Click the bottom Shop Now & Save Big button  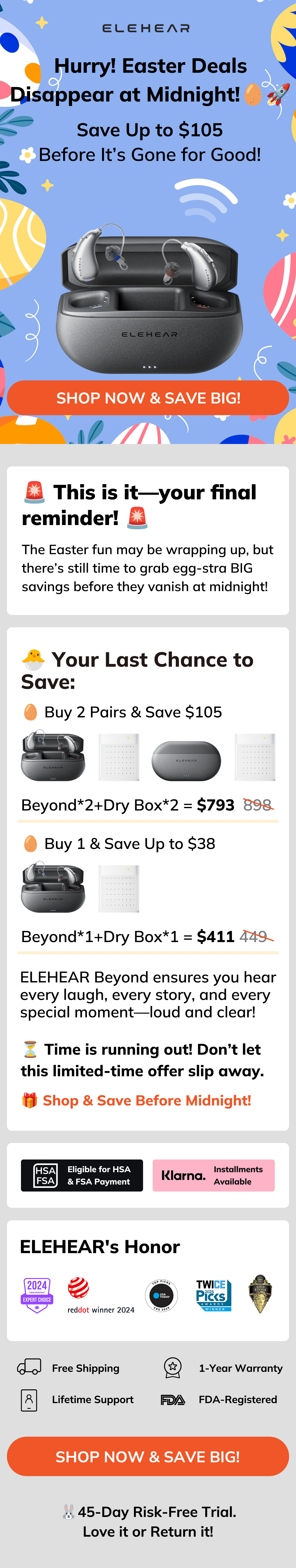[x=148, y=1457]
